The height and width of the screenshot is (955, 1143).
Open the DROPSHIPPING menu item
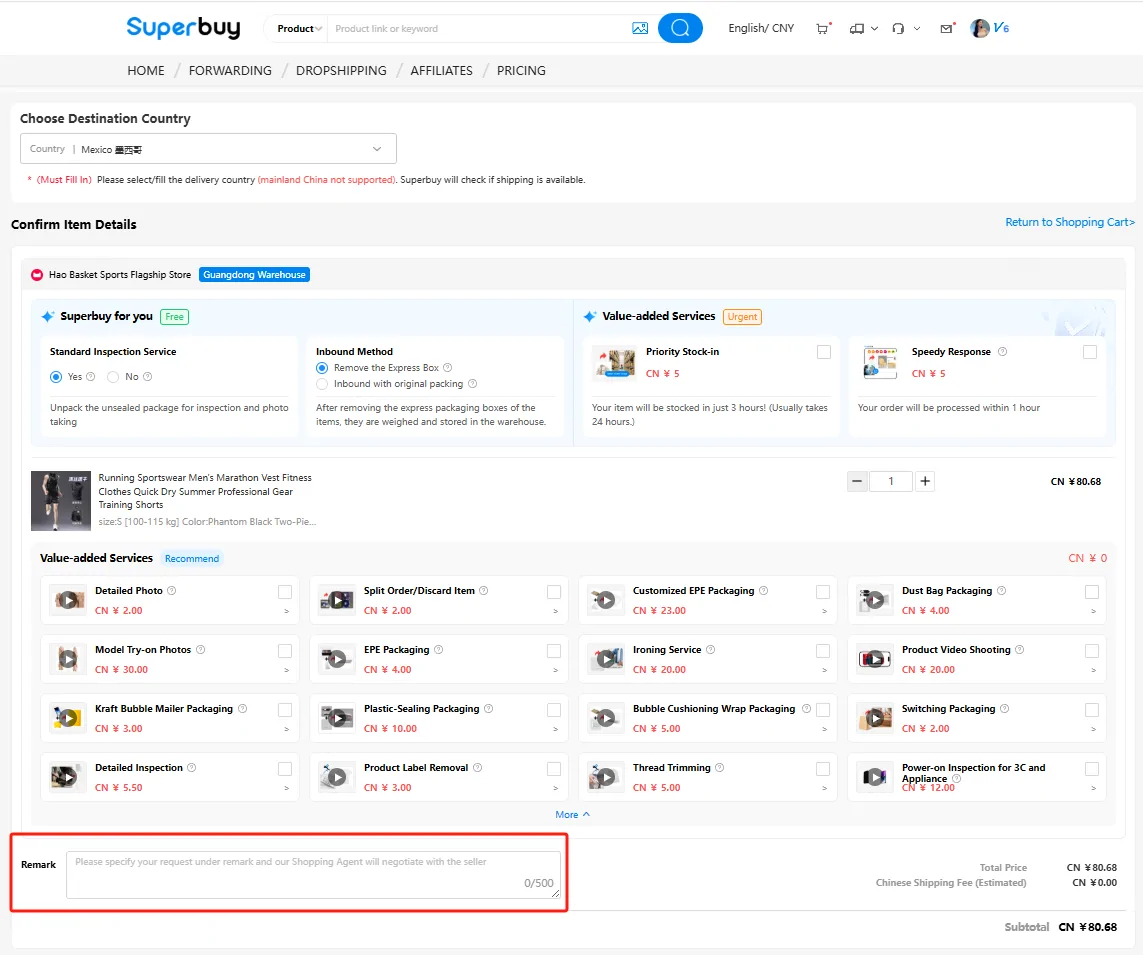(x=341, y=71)
